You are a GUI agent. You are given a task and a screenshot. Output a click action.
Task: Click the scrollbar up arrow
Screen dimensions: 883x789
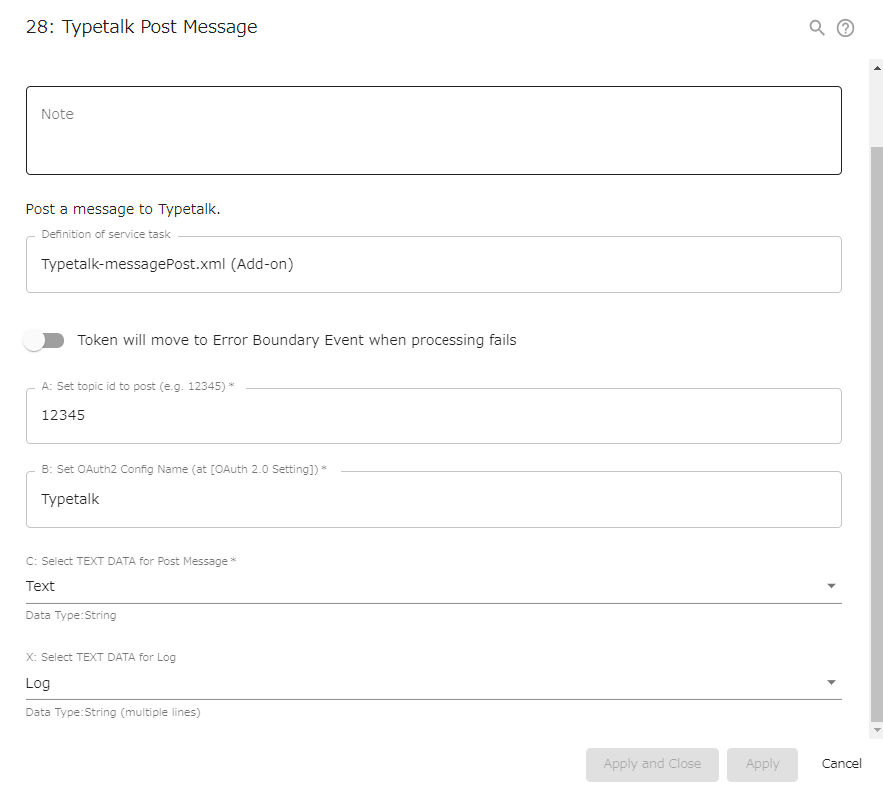pyautogui.click(x=877, y=68)
